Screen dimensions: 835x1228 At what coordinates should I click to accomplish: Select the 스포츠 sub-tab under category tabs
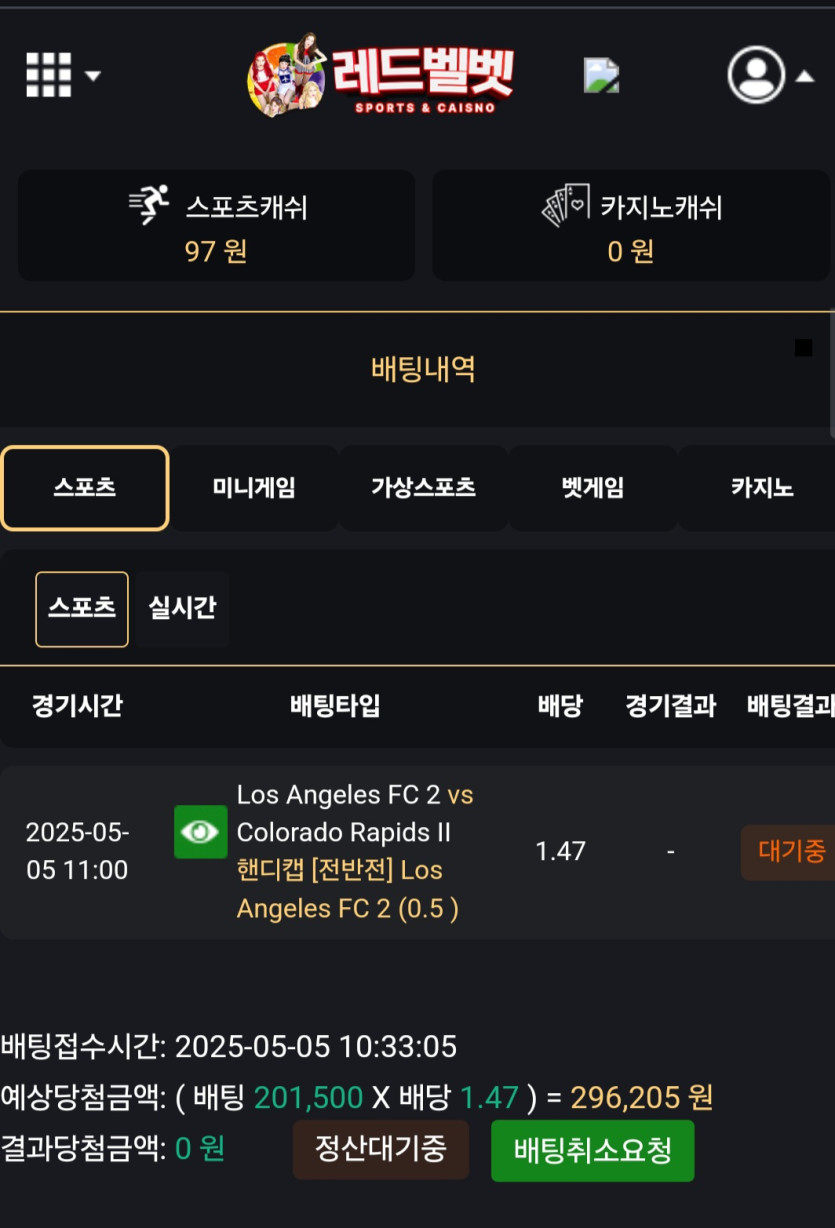point(82,609)
